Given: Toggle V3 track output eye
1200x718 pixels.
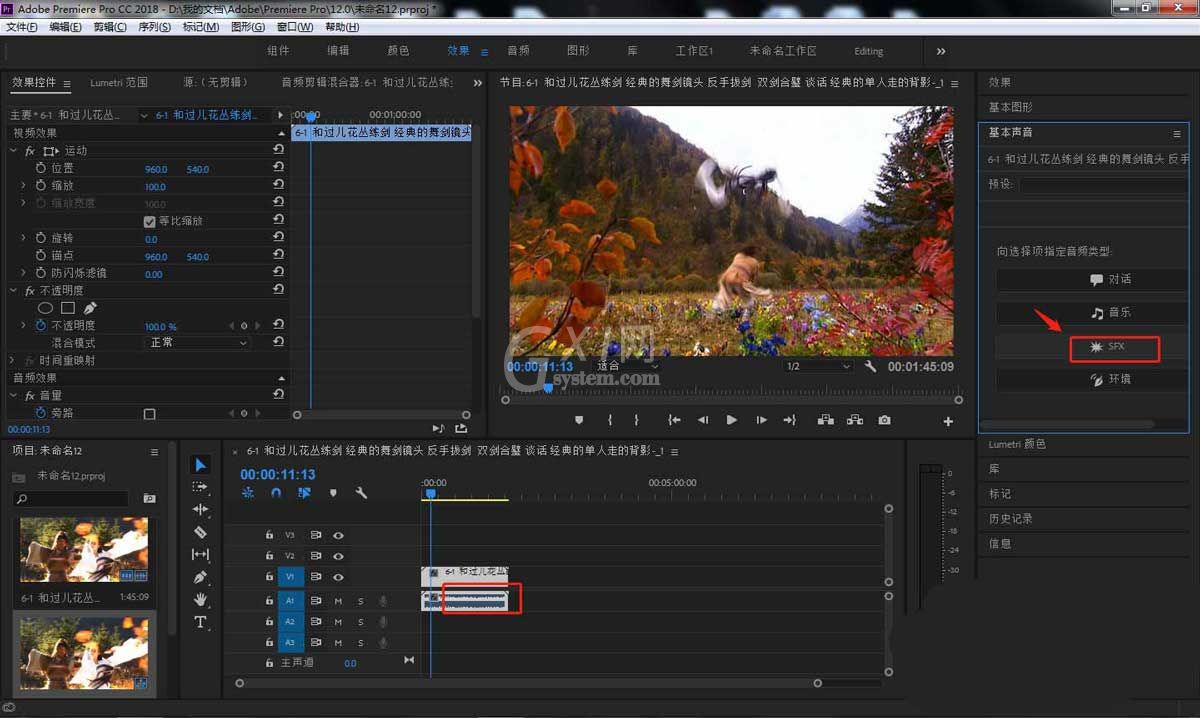Looking at the screenshot, I should point(338,535).
